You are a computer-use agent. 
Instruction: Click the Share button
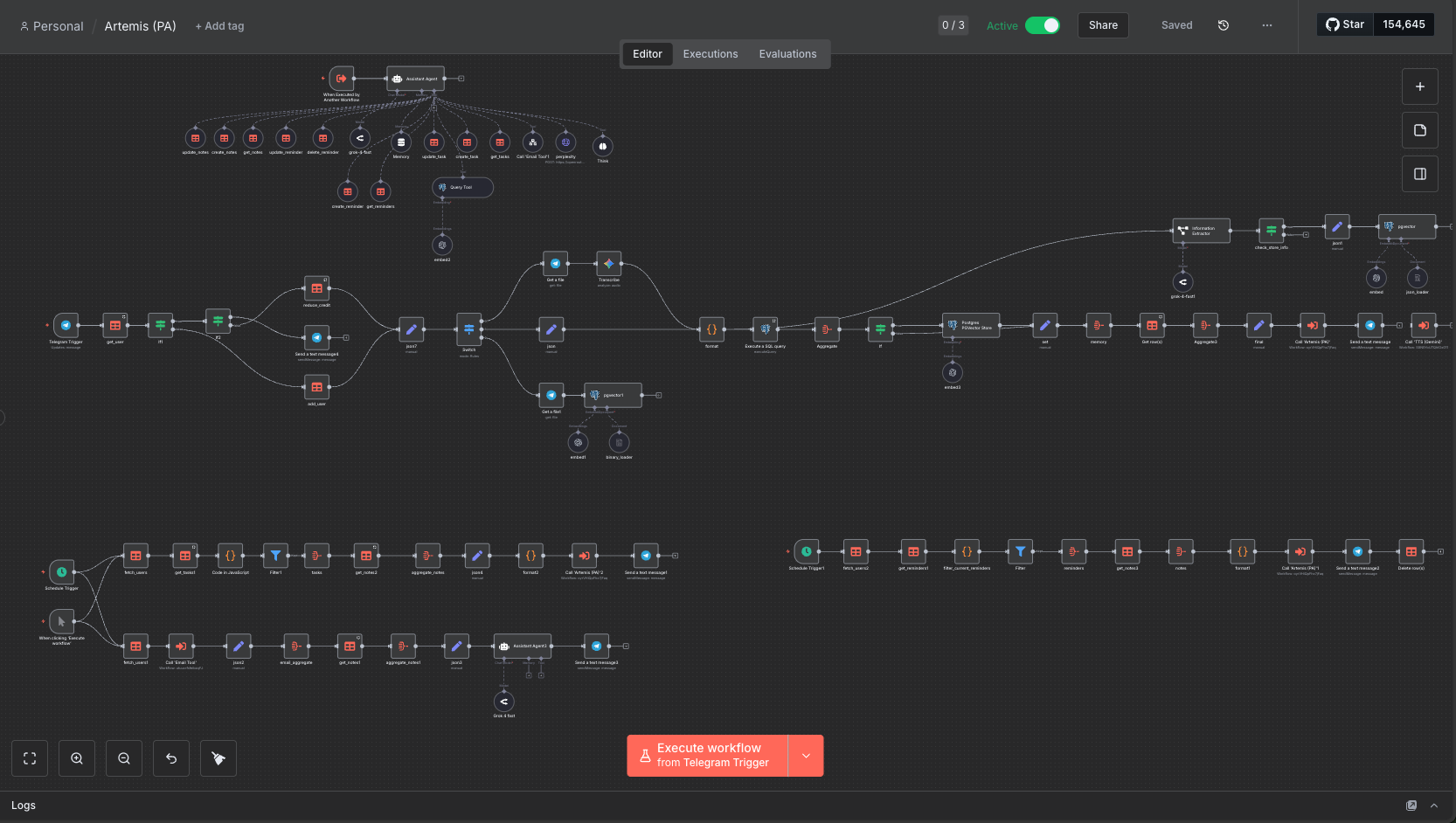pyautogui.click(x=1103, y=25)
